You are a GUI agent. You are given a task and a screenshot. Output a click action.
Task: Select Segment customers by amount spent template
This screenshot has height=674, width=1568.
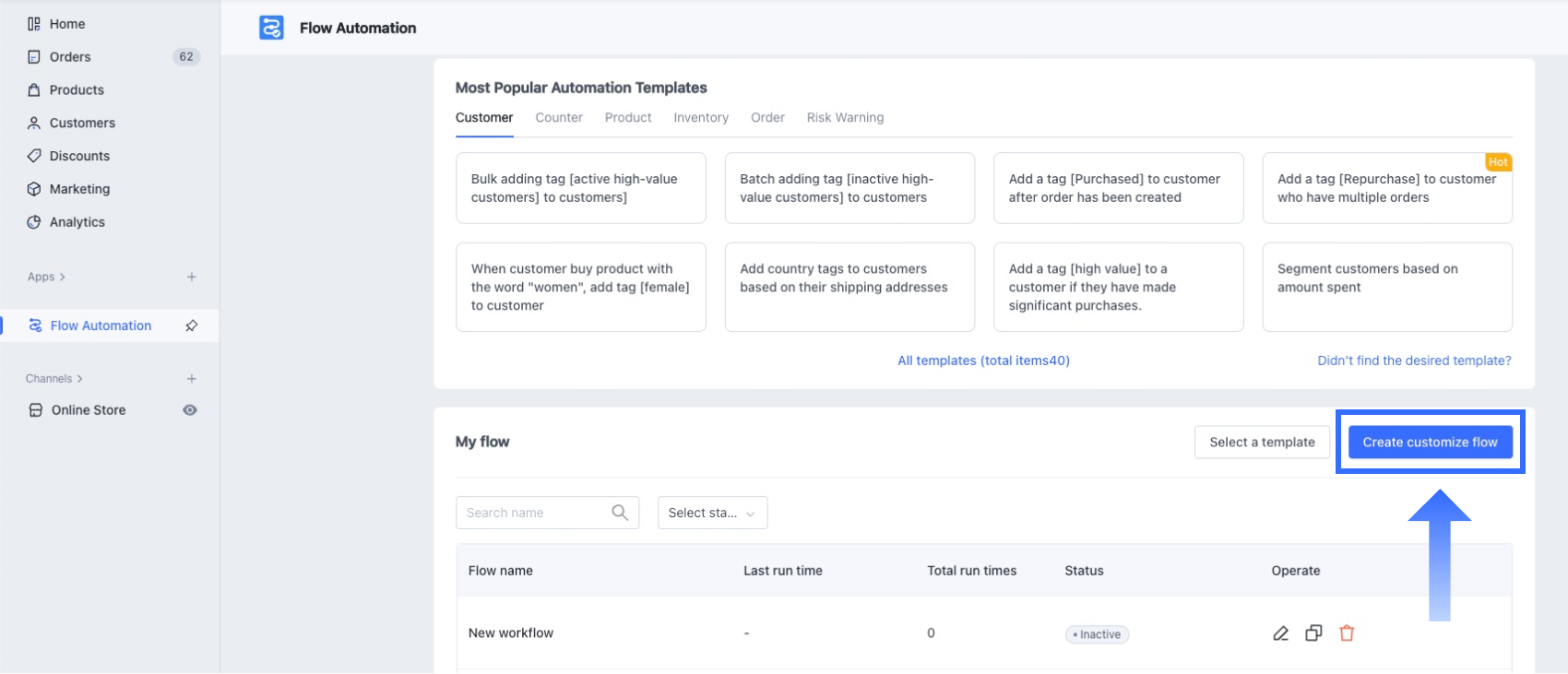coord(1387,287)
